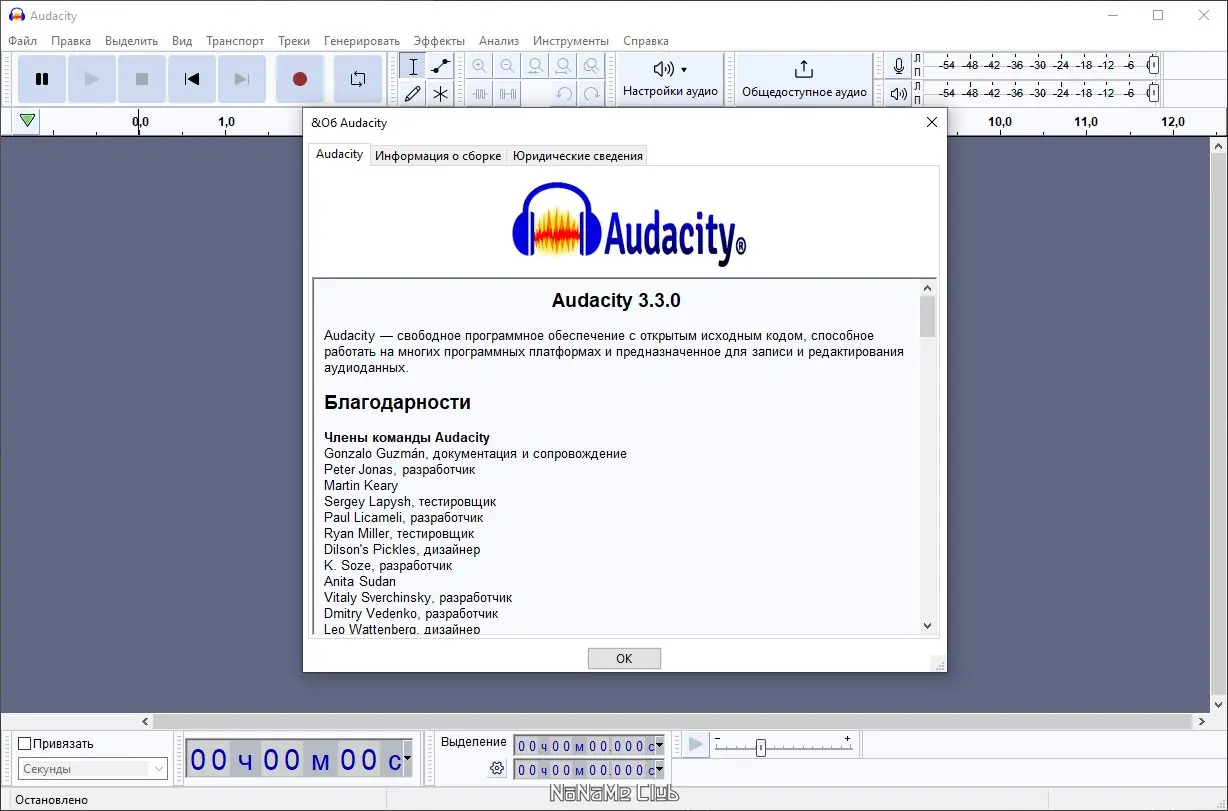
Task: Open the Настройки аудио dropdown
Action: pos(670,79)
